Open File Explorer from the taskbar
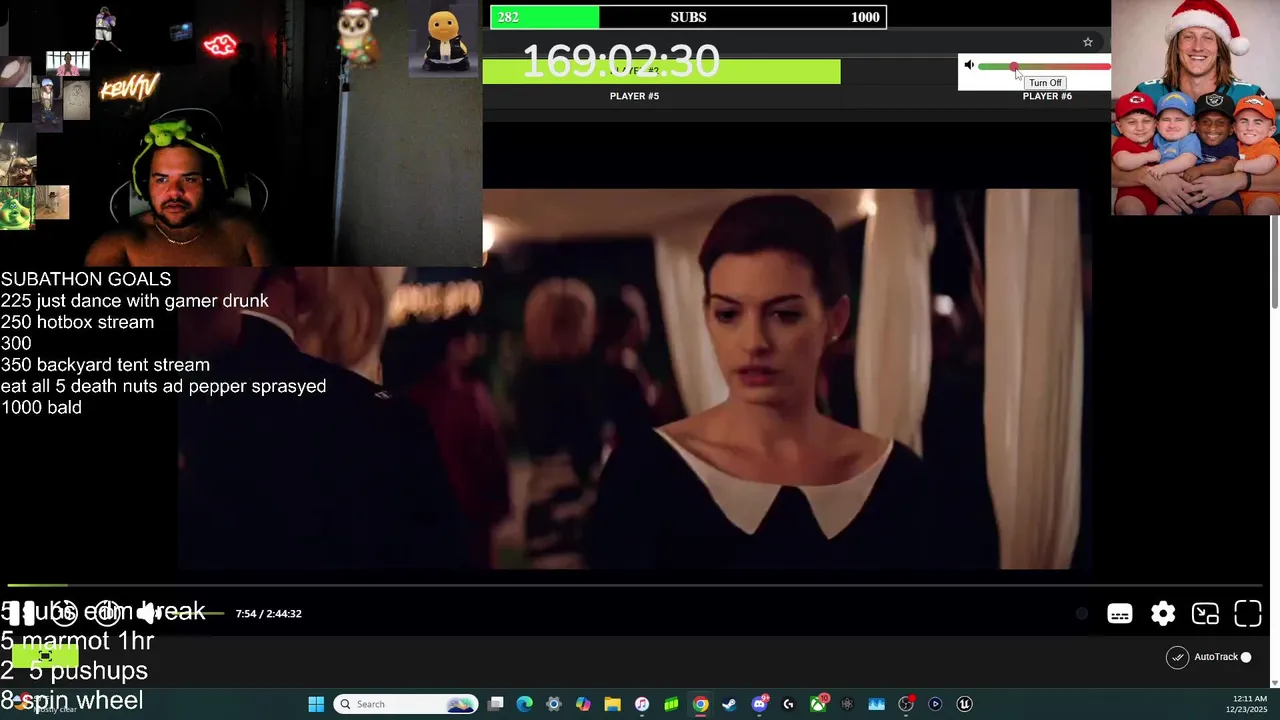This screenshot has height=720, width=1280. click(612, 704)
